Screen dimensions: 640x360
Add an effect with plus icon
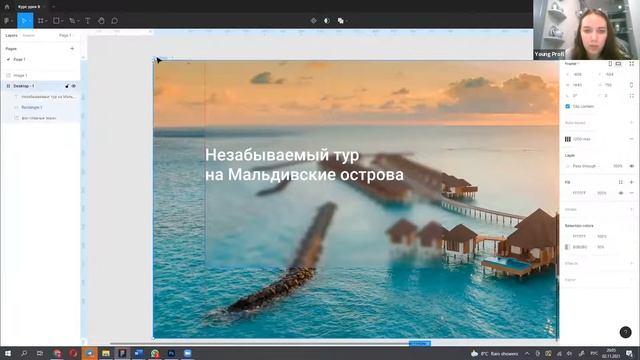pos(631,263)
